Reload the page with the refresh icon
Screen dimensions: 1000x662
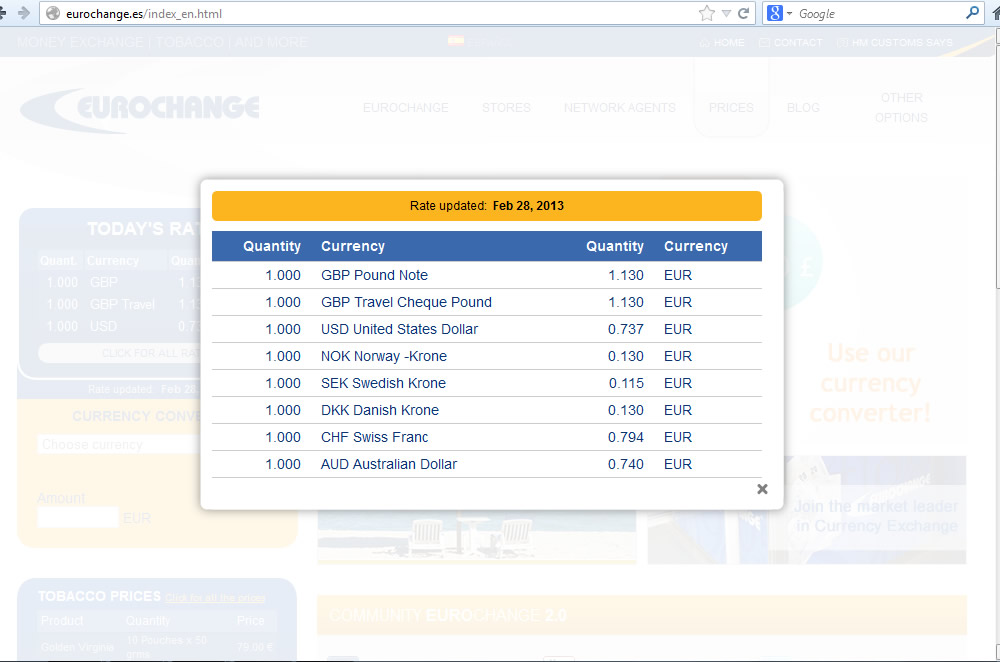[x=744, y=14]
